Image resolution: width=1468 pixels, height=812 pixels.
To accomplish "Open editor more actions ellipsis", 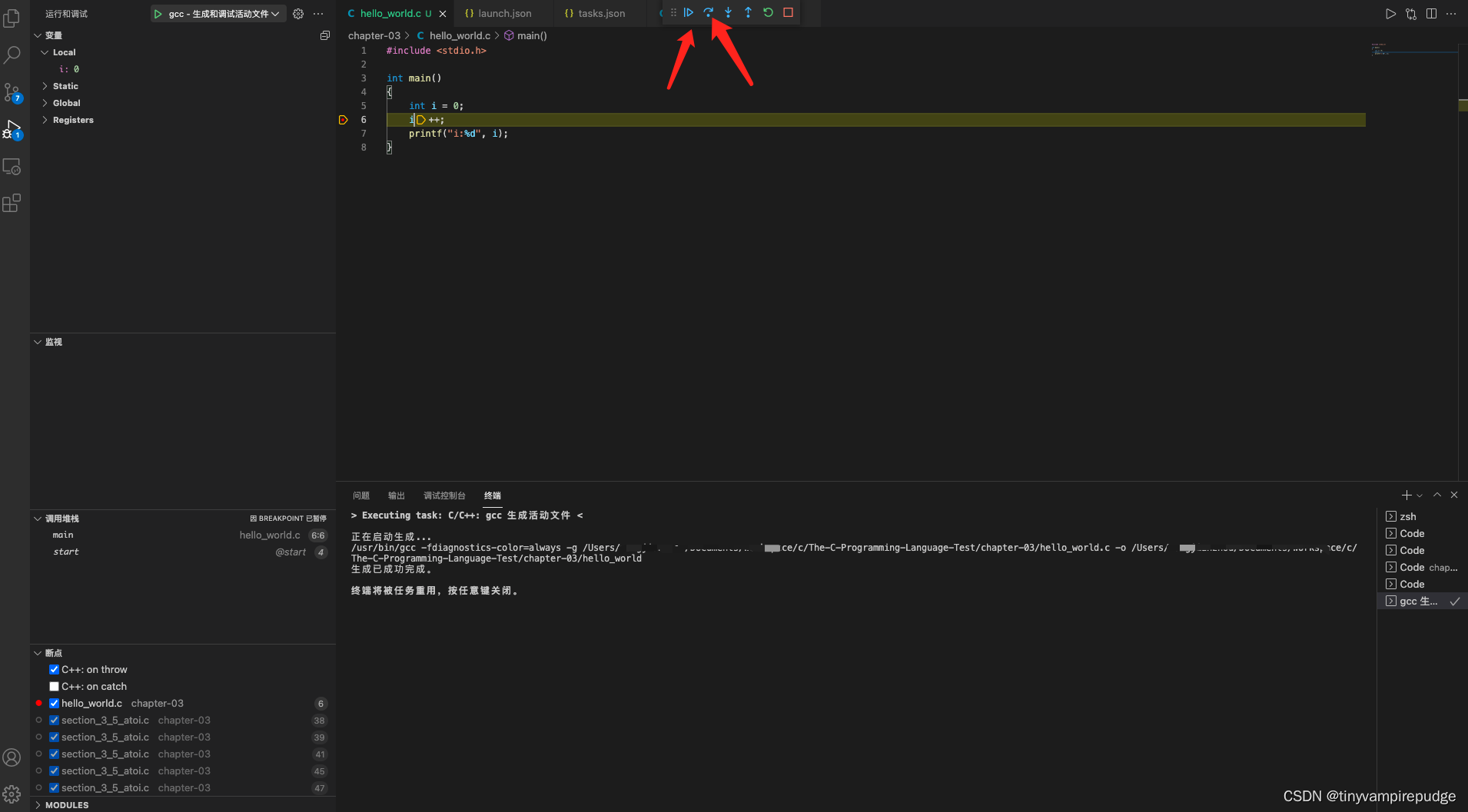I will [1451, 14].
